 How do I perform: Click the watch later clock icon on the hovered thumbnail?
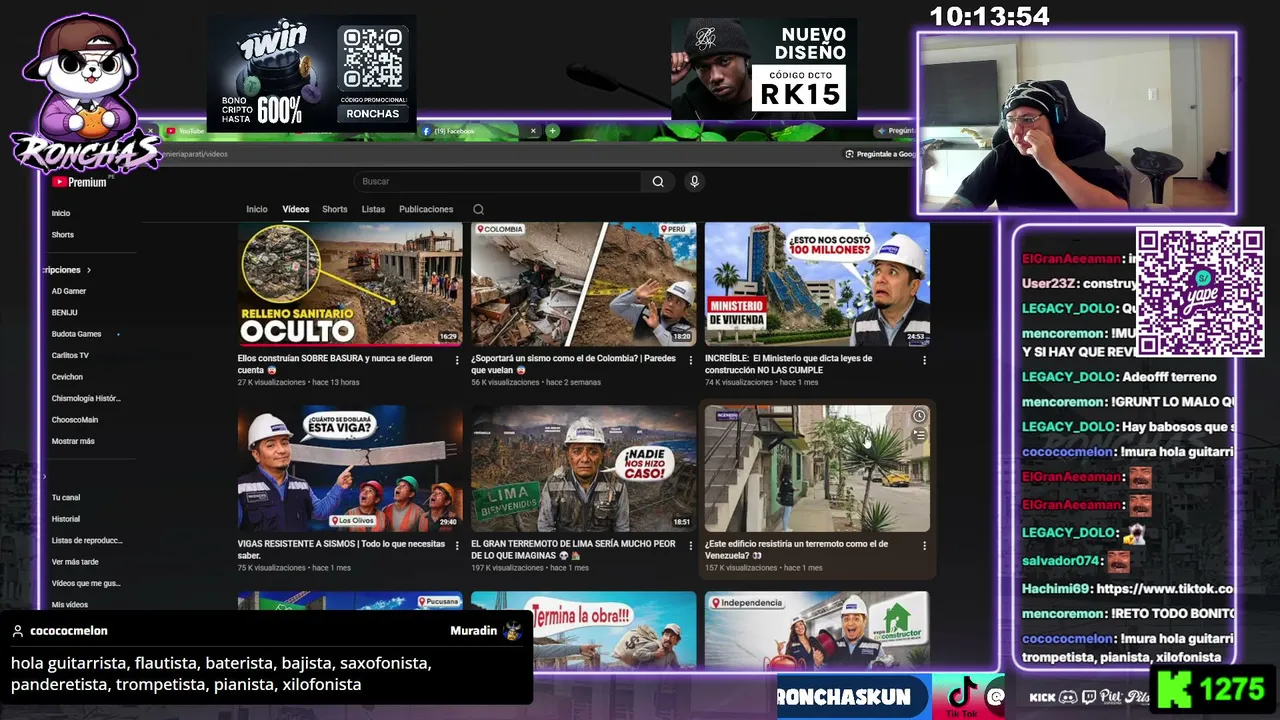[x=919, y=416]
